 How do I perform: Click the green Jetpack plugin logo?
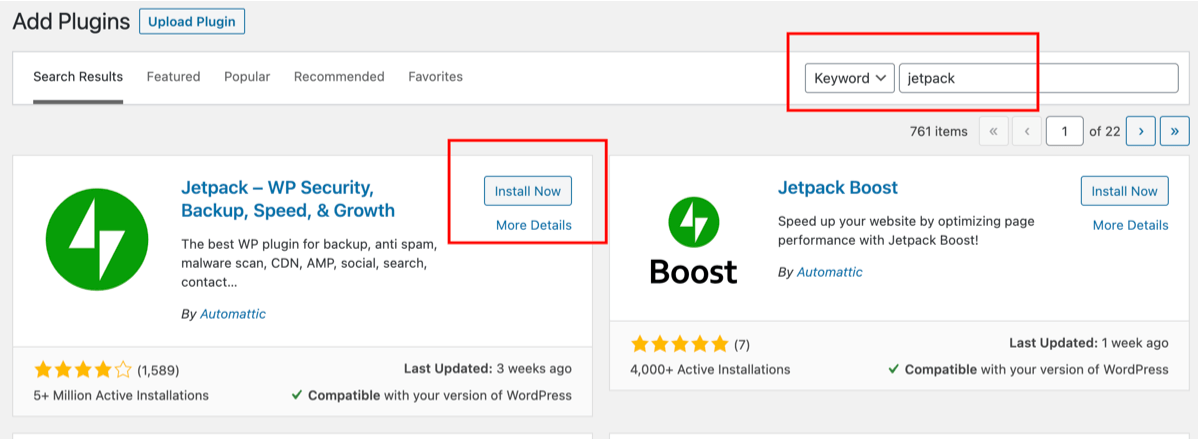[97, 239]
